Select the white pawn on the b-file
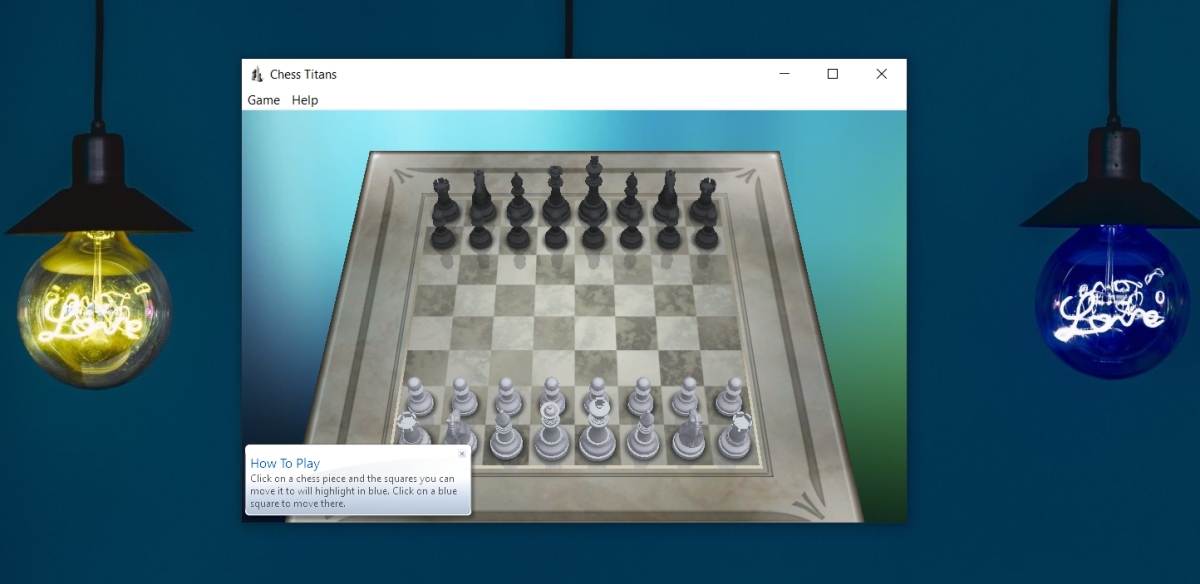This screenshot has width=1200, height=584. point(463,397)
